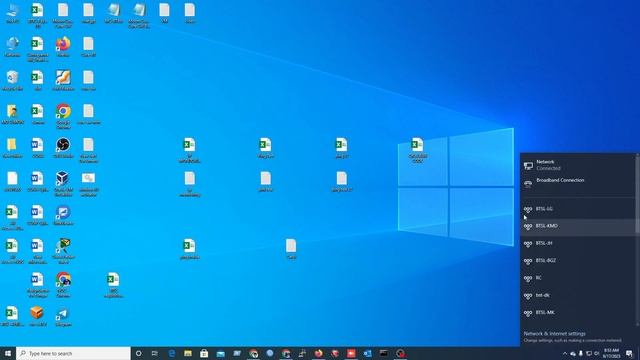Open the Telegram desktop shortcut

point(63,317)
